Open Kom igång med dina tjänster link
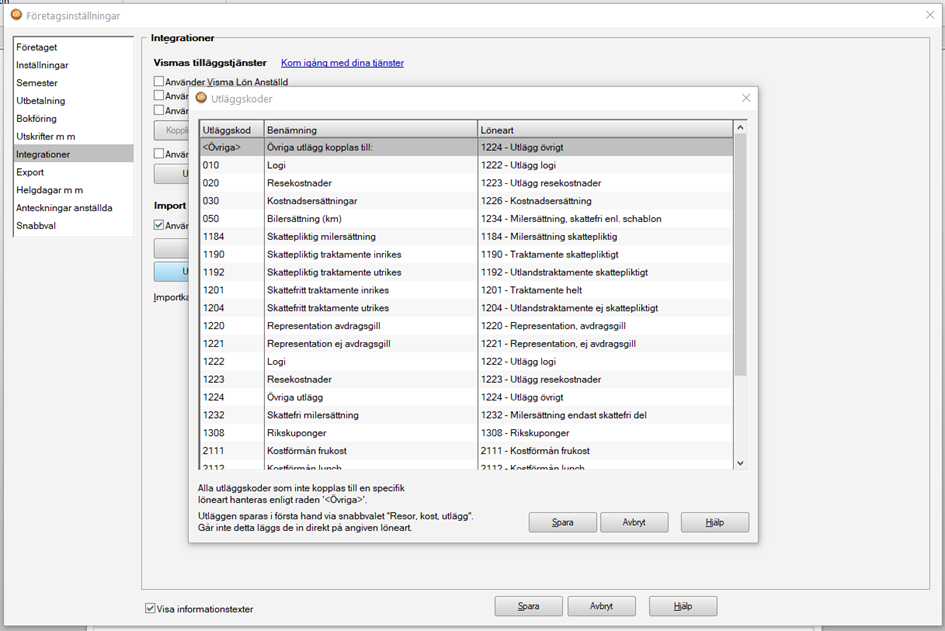945x631 pixels. click(342, 63)
